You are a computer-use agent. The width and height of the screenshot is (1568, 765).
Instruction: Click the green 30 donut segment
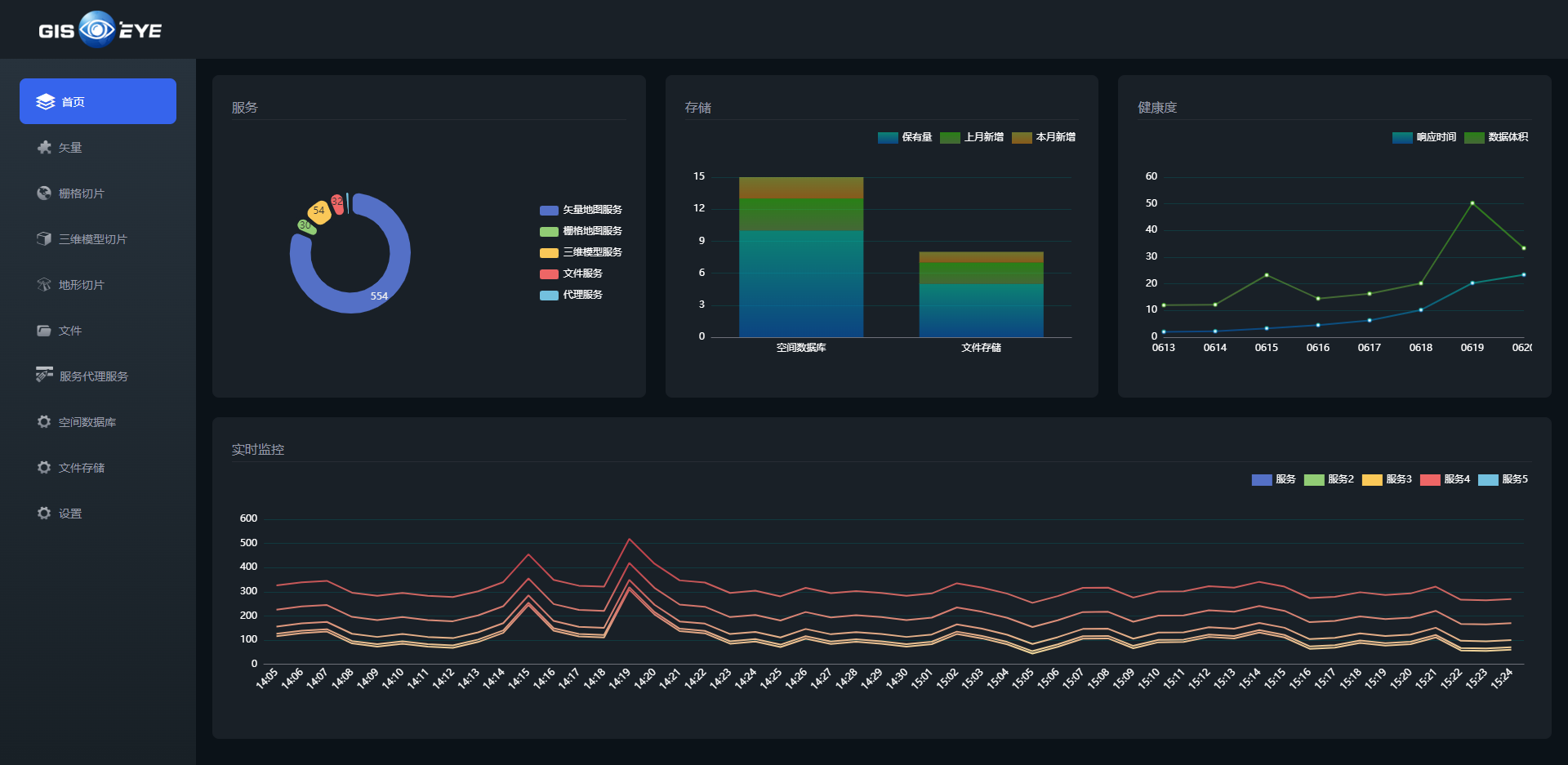306,226
